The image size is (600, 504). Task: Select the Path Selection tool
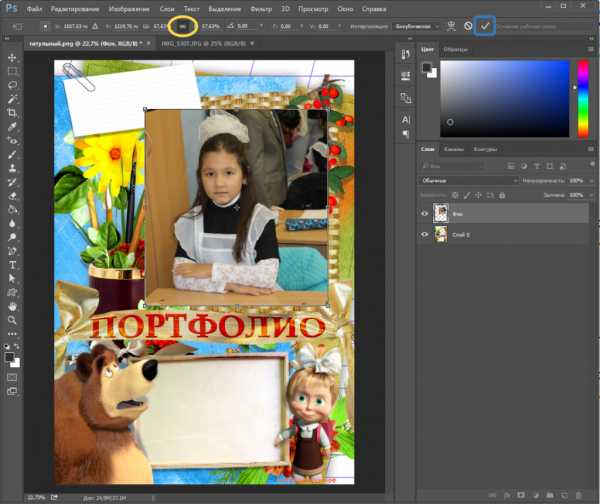pos(12,279)
